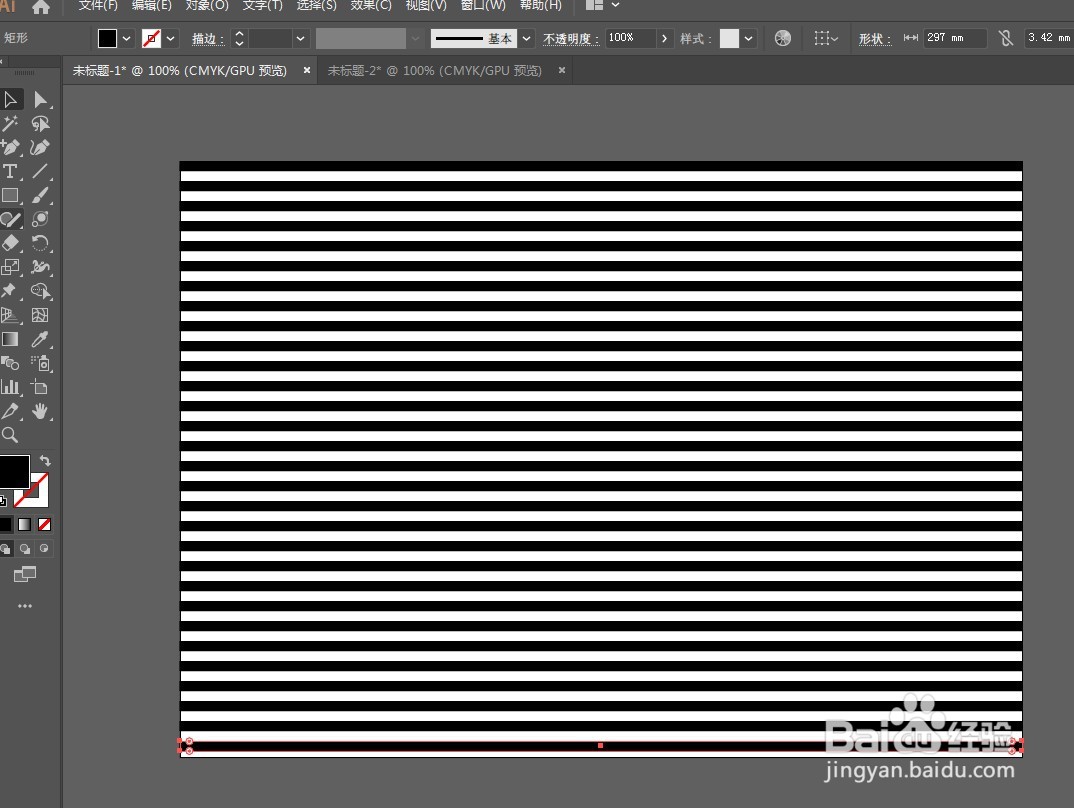1074x808 pixels.
Task: Select the Rectangle tool
Action: (10, 195)
